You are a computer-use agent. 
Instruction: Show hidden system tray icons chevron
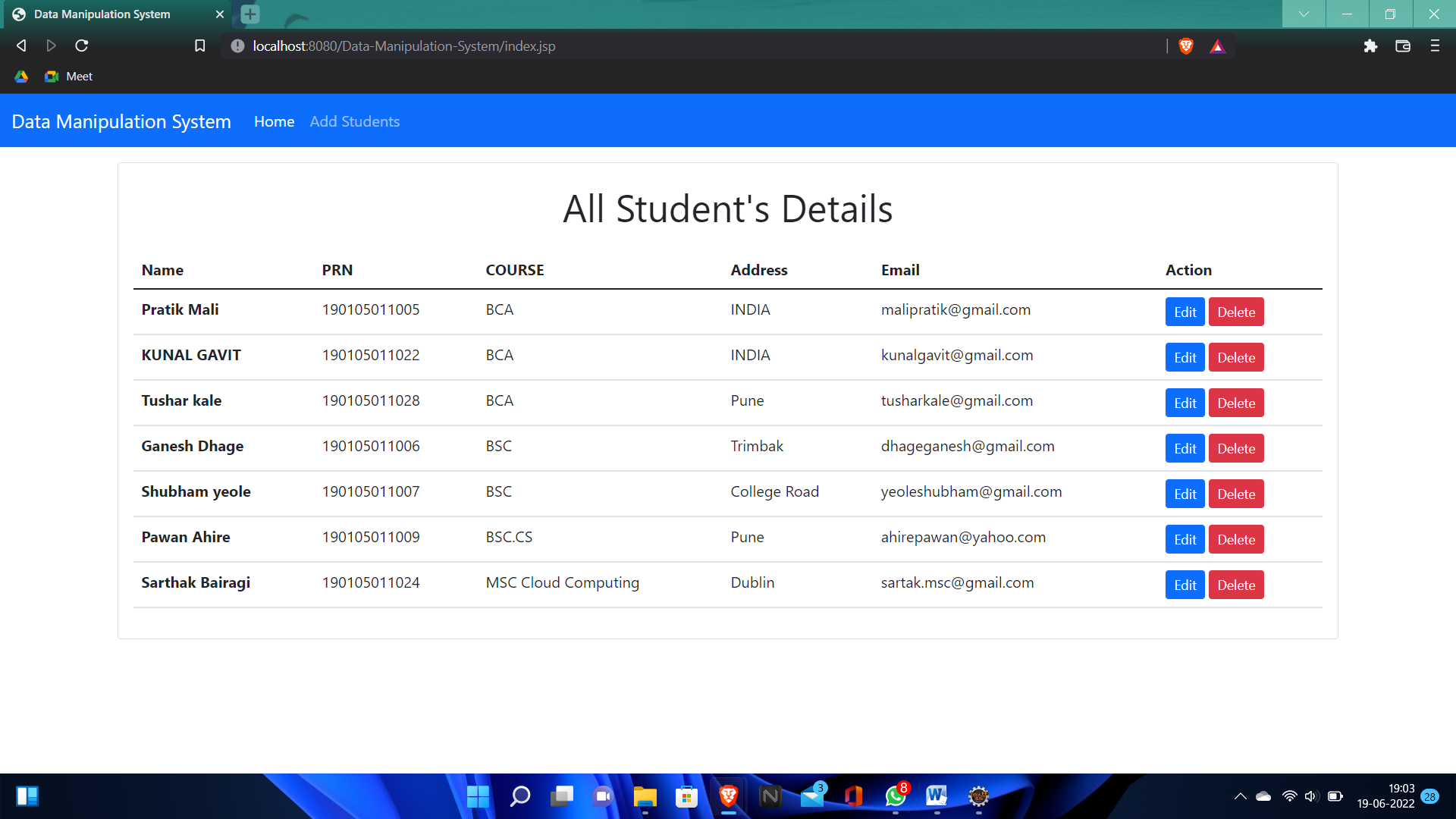coord(1240,796)
